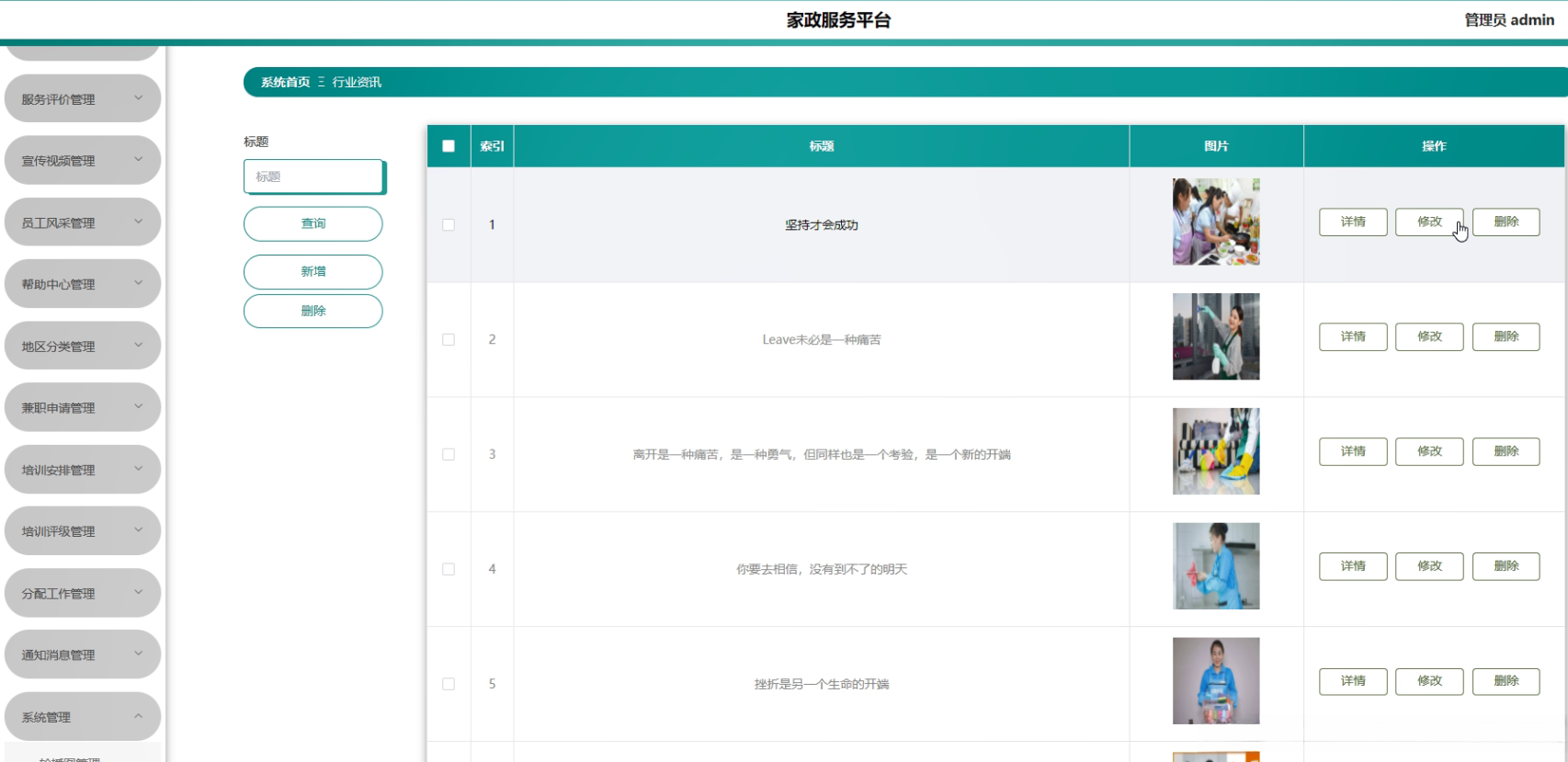The height and width of the screenshot is (762, 1568).
Task: Expand the 兼职申请管理 chevron
Action: [x=139, y=406]
